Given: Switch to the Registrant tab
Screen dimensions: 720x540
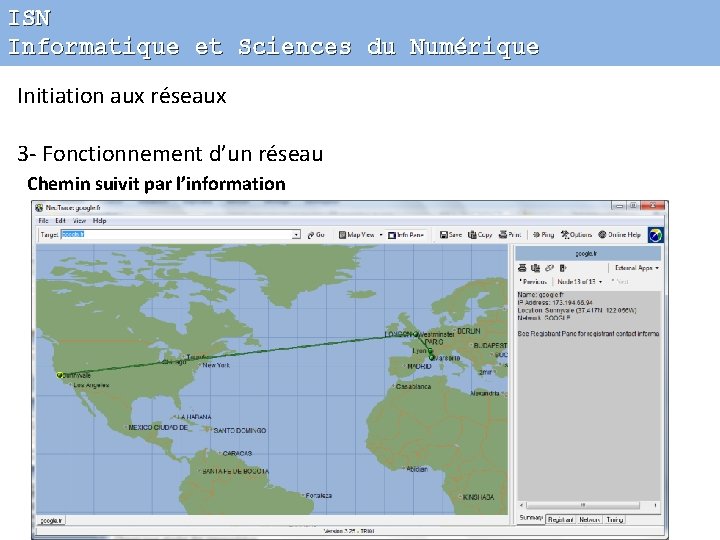Looking at the screenshot, I should 560,519.
